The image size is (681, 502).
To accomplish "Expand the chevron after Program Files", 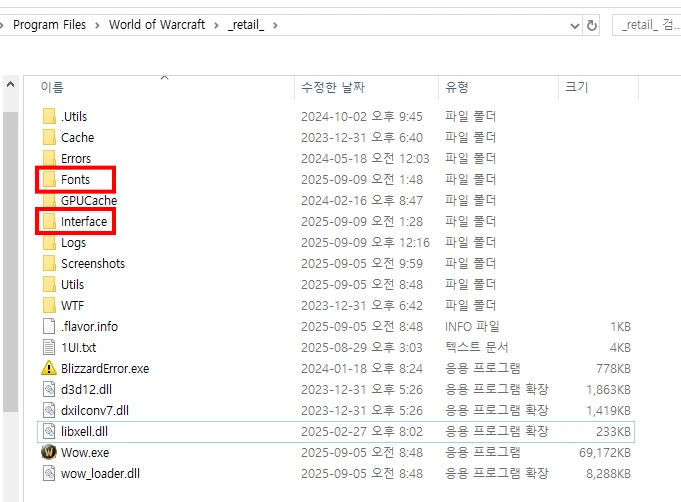I will pyautogui.click(x=98, y=25).
